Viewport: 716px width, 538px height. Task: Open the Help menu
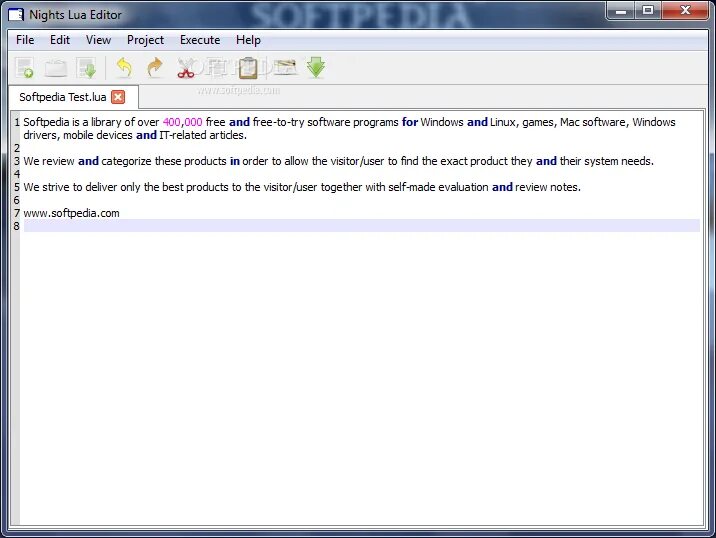[x=248, y=40]
